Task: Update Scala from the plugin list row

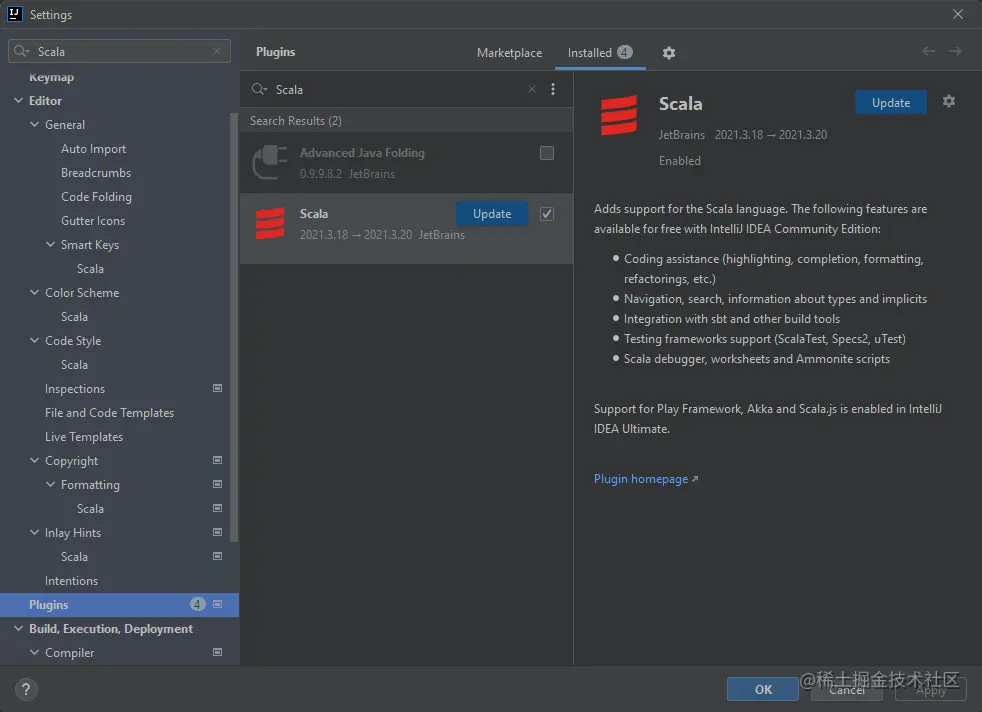Action: [492, 214]
